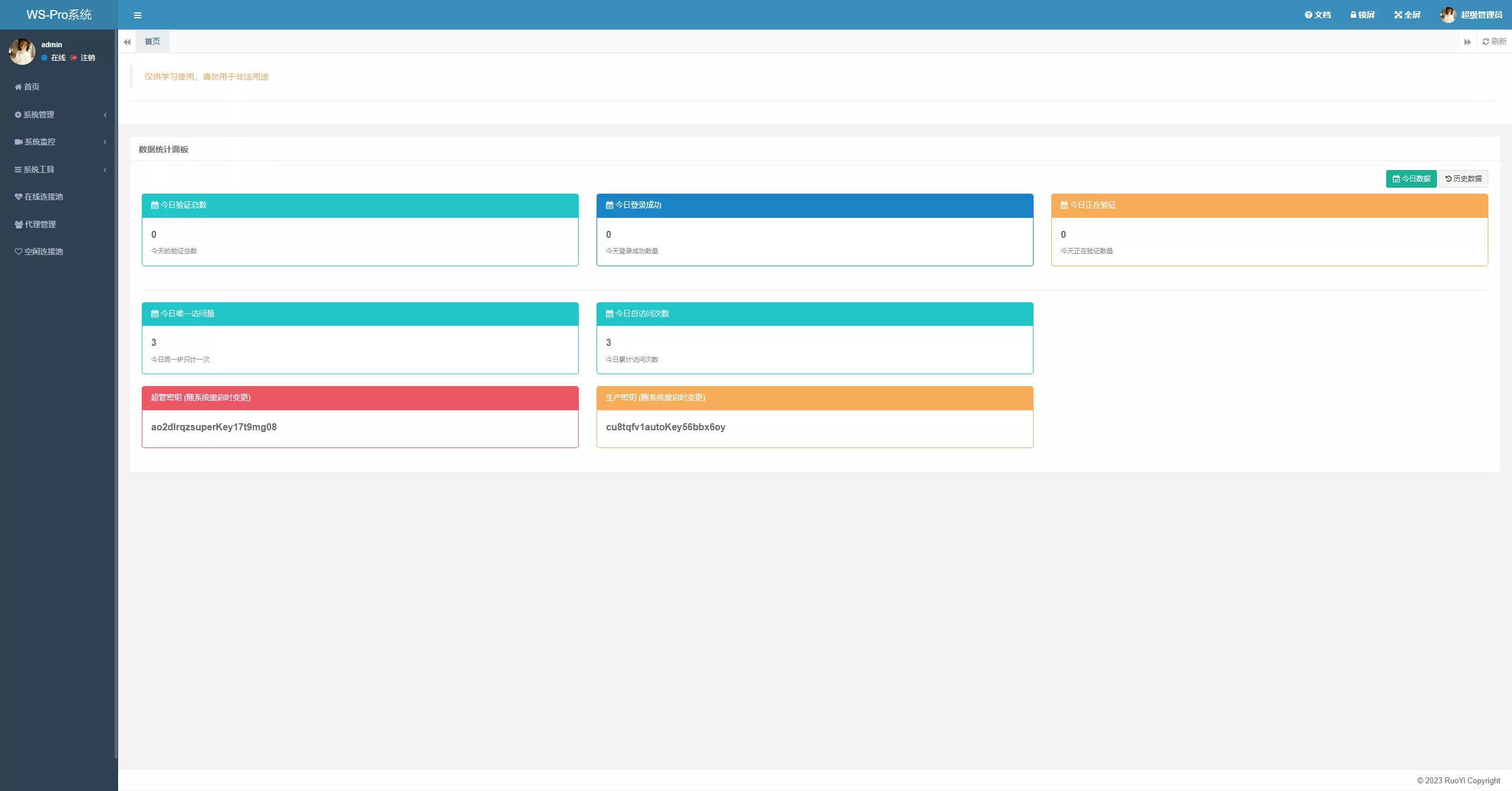Screen dimensions: 1512x791
Task: Click the hamburger menu toggle icon
Action: [x=138, y=15]
